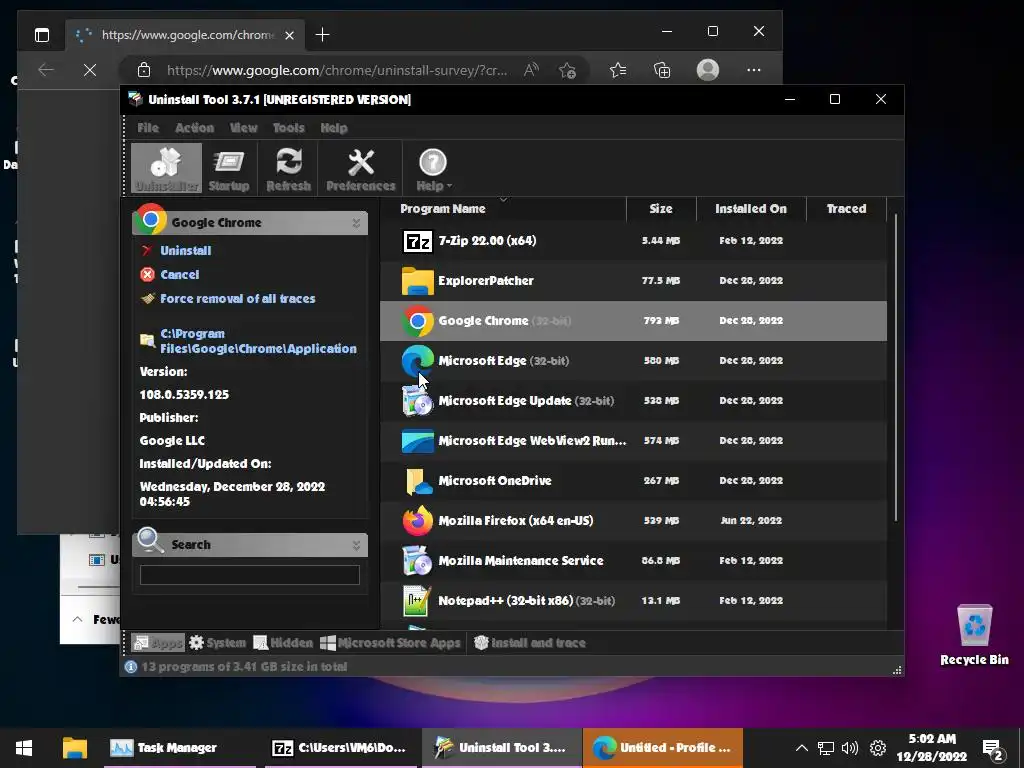Image resolution: width=1024 pixels, height=768 pixels.
Task: Choose Force removal of all traces
Action: pos(238,298)
